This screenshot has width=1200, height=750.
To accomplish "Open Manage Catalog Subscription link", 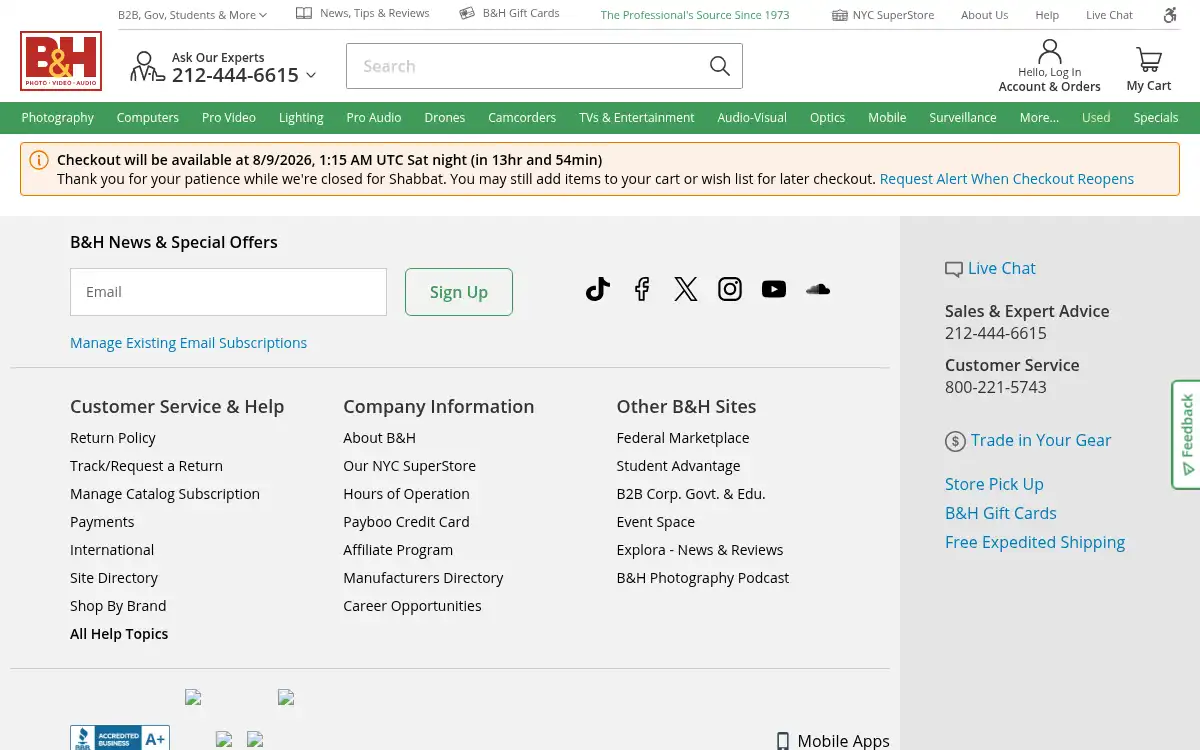I will [165, 494].
